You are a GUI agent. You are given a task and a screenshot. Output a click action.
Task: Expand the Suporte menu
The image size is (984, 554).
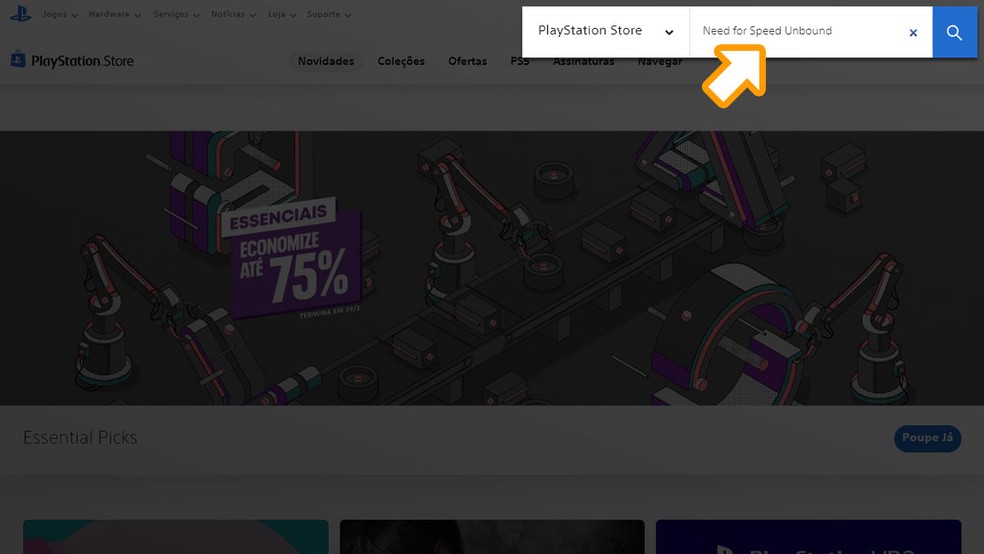(x=328, y=15)
